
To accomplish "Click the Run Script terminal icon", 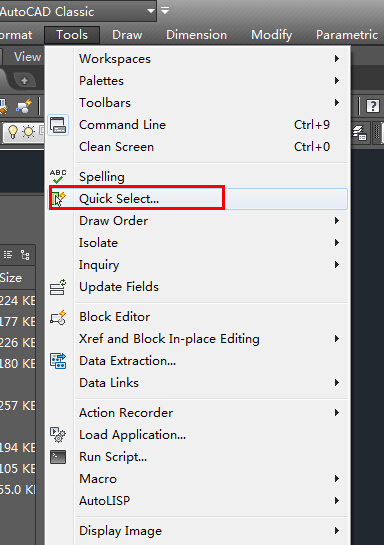I will [x=58, y=457].
